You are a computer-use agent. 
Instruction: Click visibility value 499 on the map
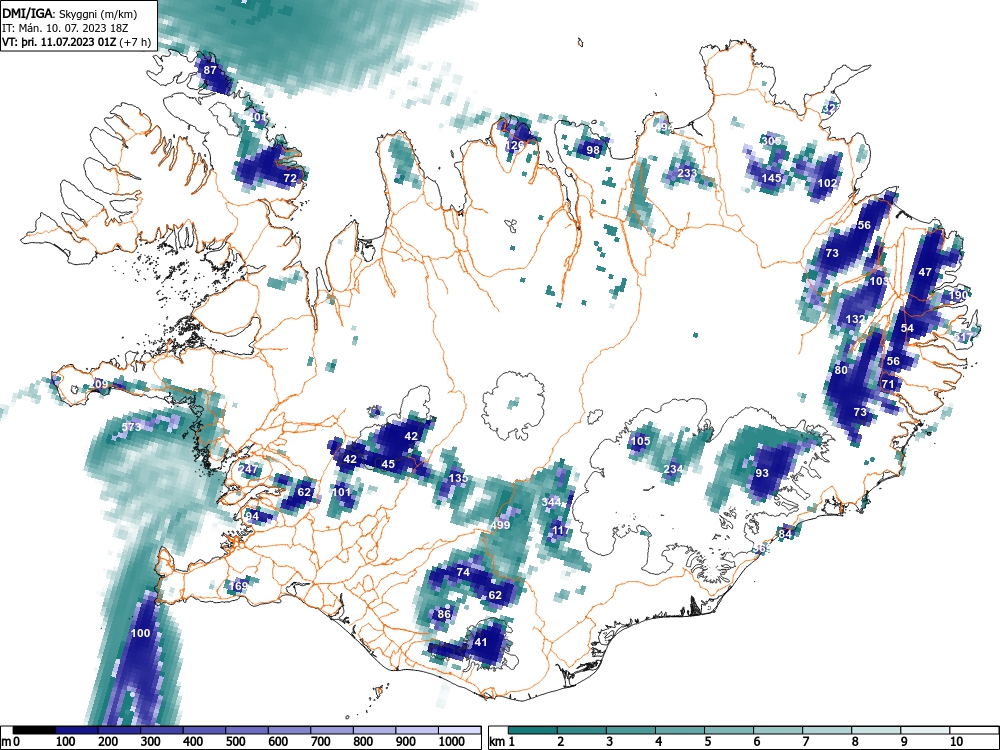(500, 525)
